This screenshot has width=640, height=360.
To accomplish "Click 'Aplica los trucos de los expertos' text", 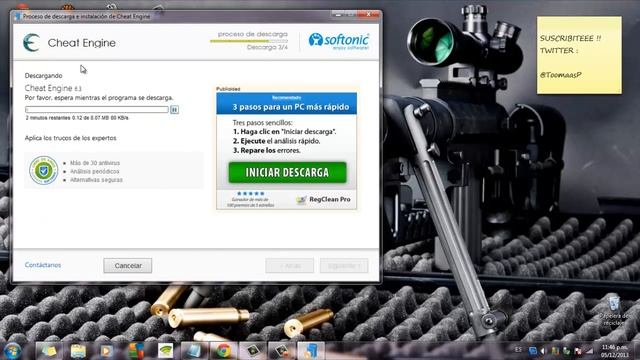I will [x=71, y=138].
